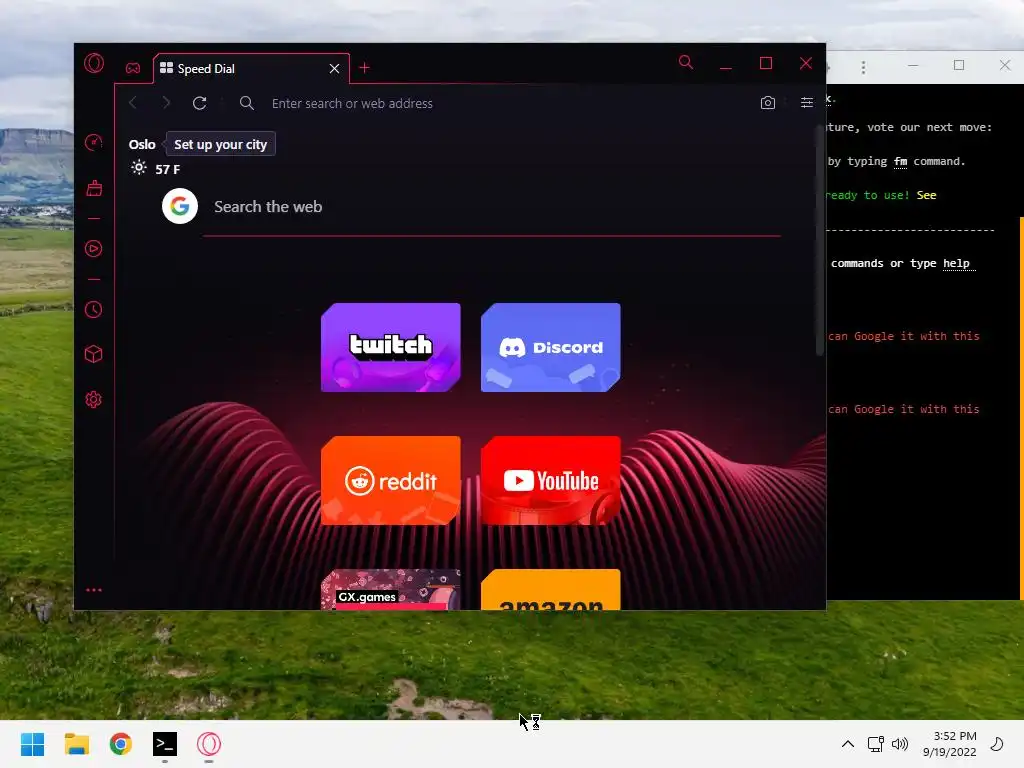Show hidden tray icons chevron
This screenshot has width=1024, height=768.
point(848,744)
